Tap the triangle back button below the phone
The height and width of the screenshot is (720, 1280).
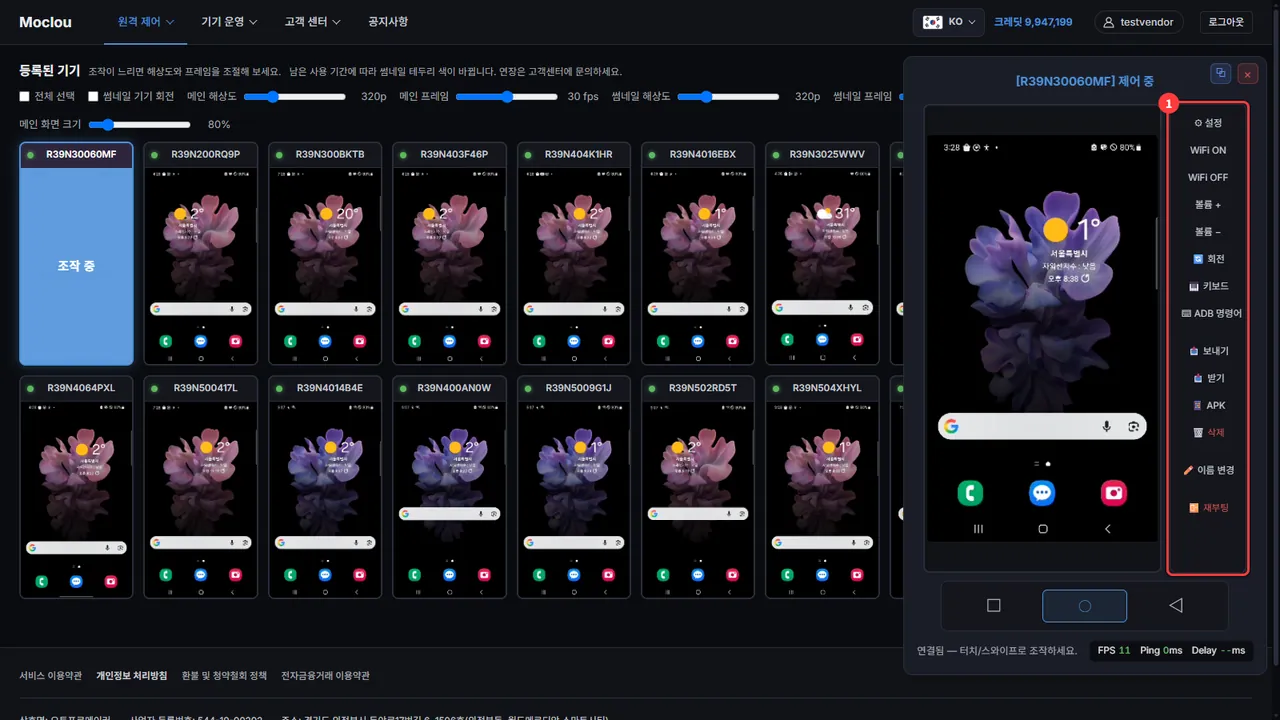click(x=1176, y=605)
